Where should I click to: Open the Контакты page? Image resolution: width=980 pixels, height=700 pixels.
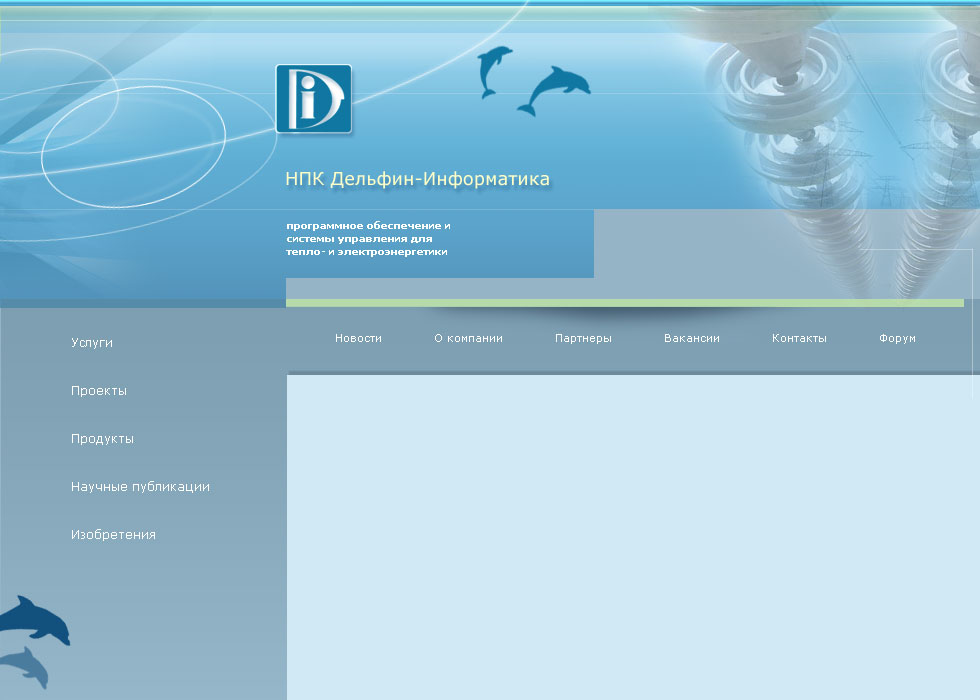pyautogui.click(x=799, y=338)
